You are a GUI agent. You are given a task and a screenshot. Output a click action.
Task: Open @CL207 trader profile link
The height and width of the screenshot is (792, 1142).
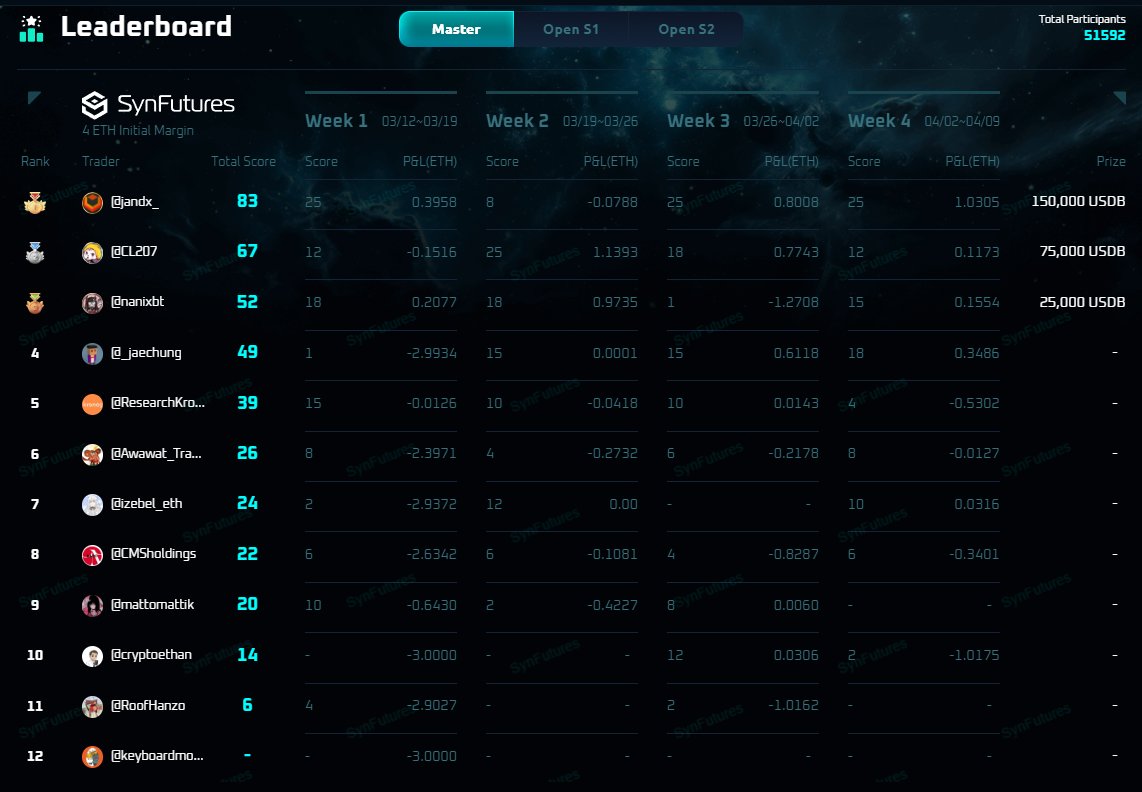tap(134, 251)
